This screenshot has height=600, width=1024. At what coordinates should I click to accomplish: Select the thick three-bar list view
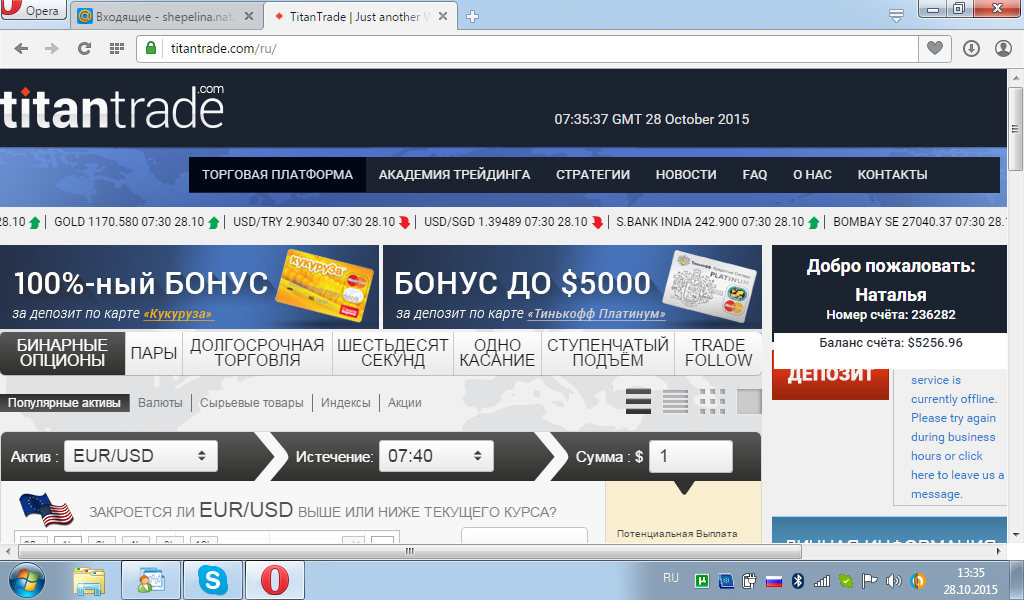pyautogui.click(x=638, y=402)
